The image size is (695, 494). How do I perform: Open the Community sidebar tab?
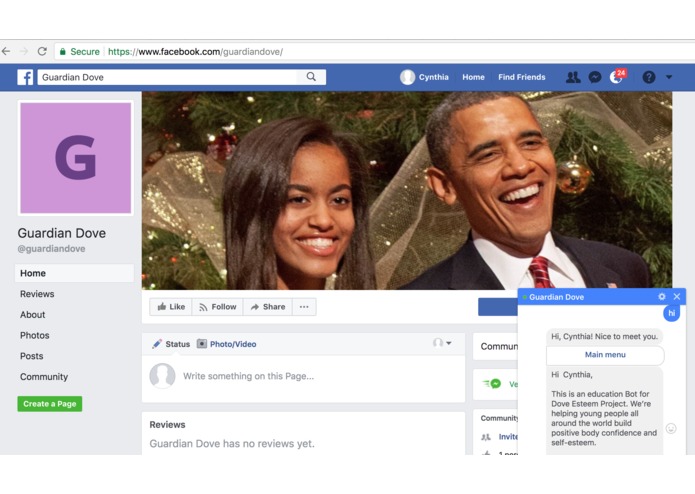point(44,377)
